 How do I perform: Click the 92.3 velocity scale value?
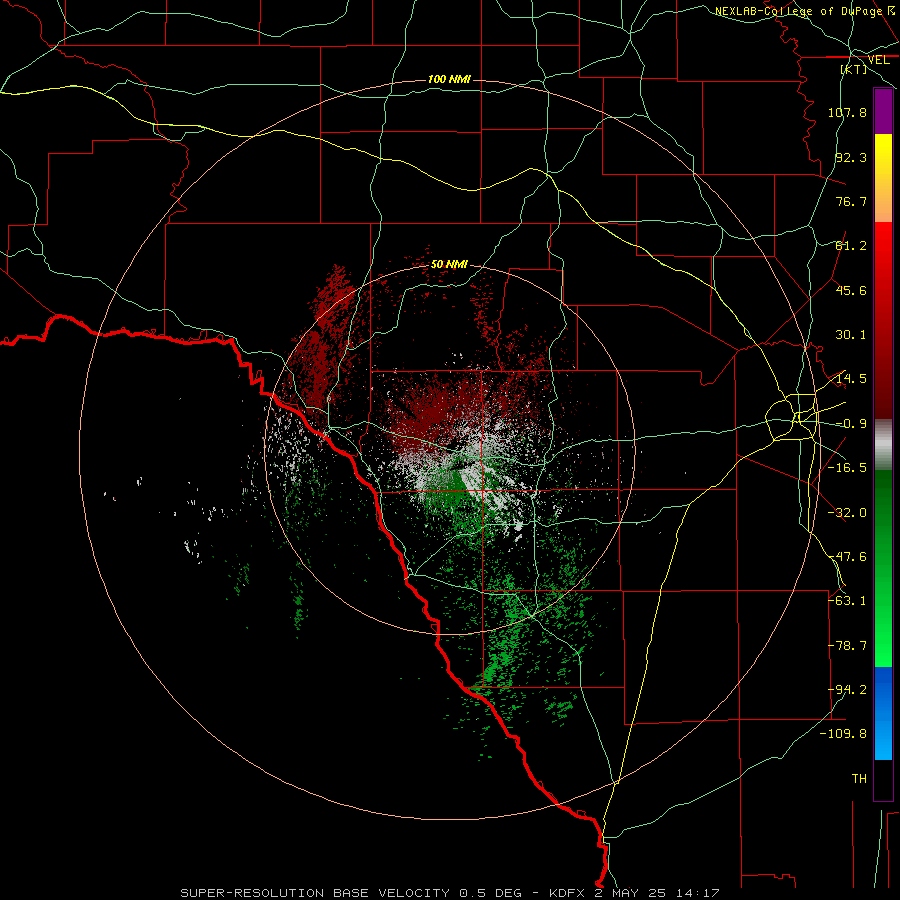pos(851,157)
